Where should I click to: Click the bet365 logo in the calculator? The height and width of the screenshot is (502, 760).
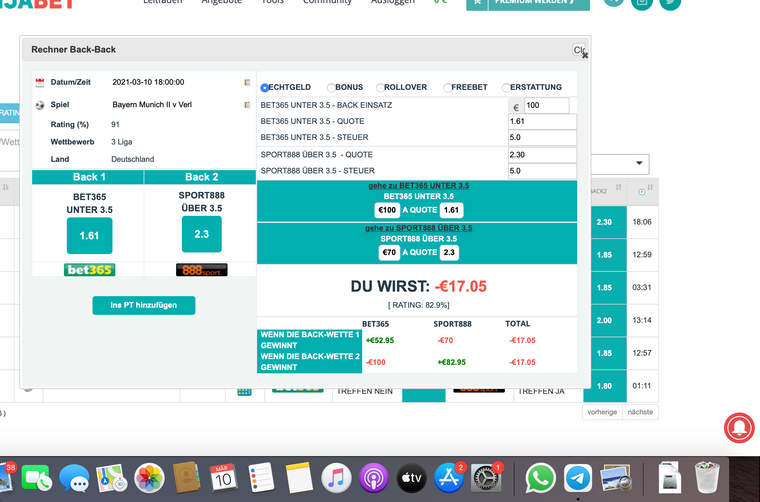(90, 270)
